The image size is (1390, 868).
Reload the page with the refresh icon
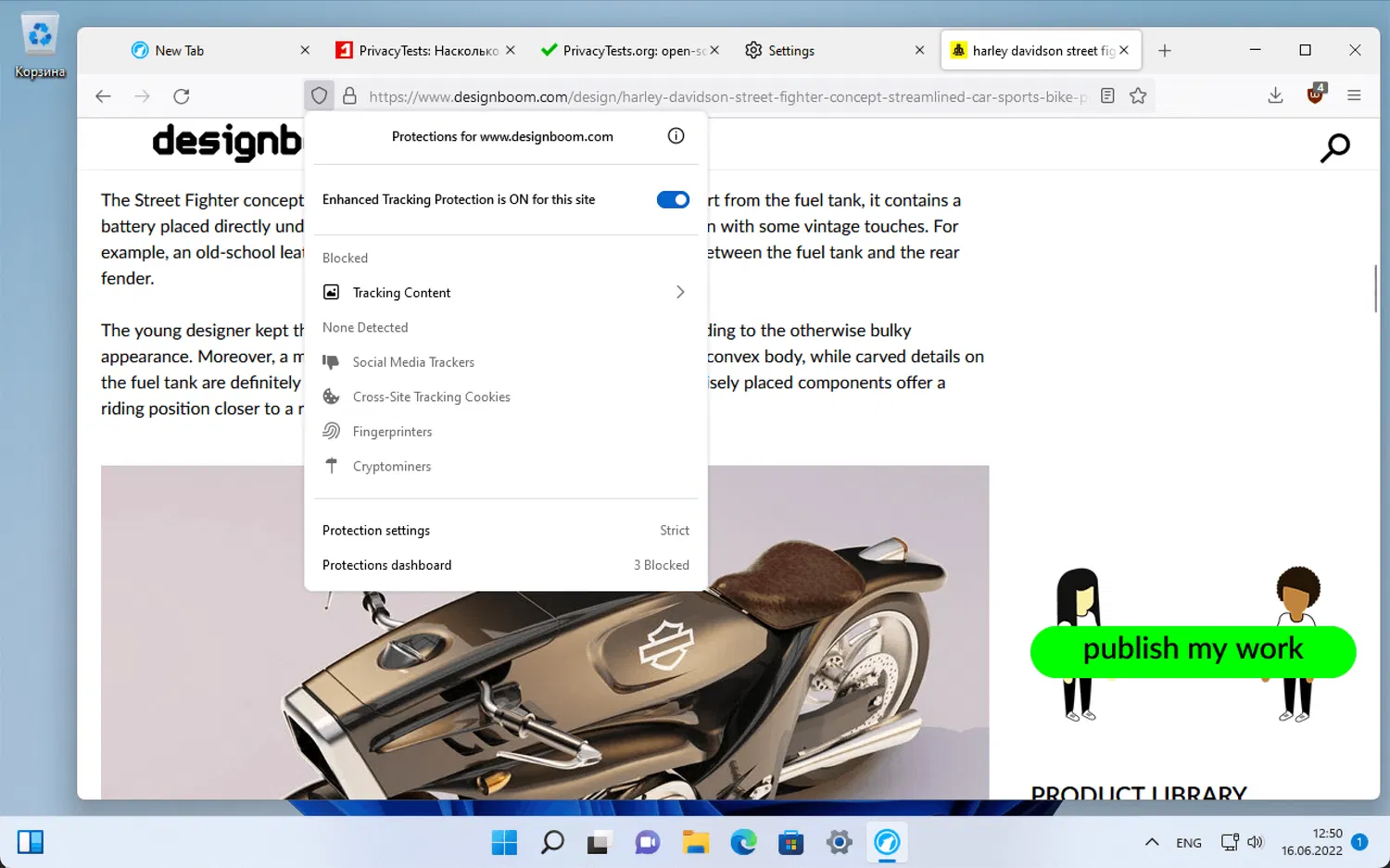182,96
